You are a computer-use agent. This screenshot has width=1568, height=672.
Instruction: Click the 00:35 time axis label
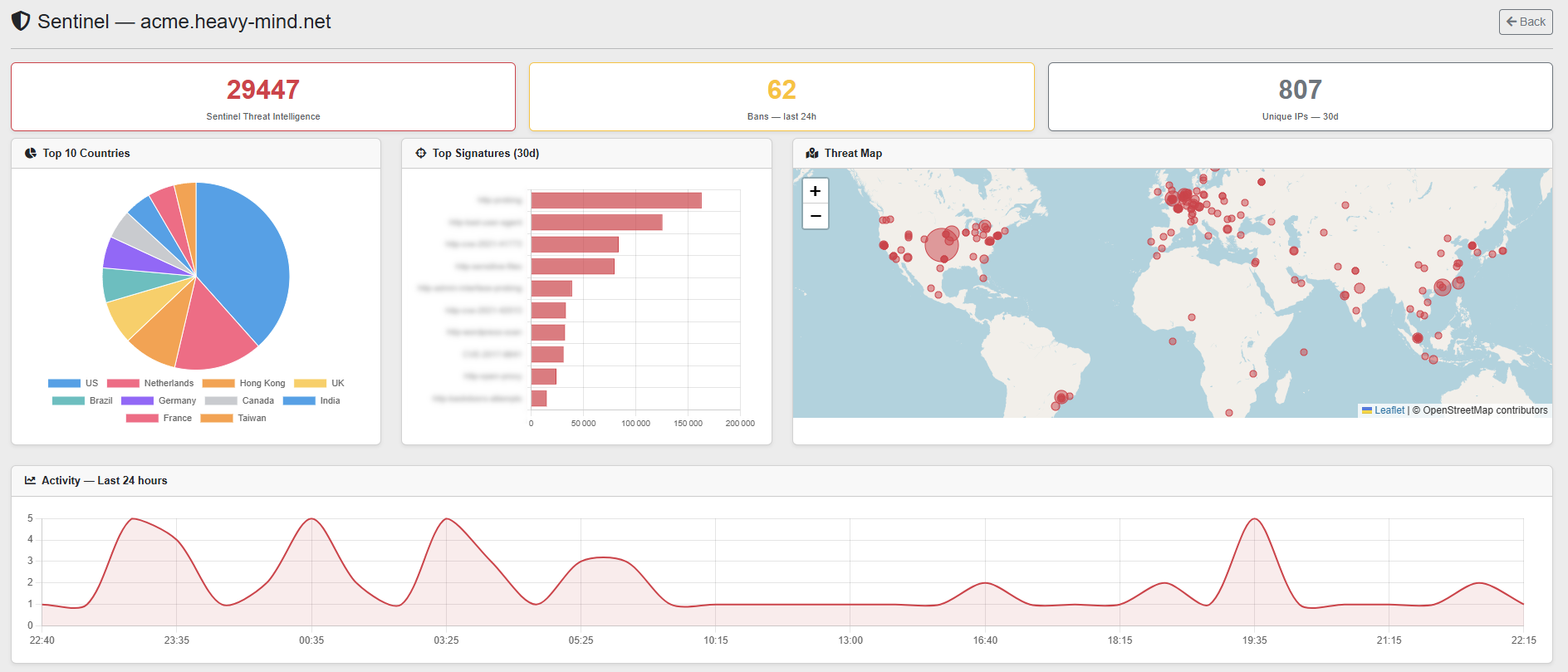tap(311, 640)
